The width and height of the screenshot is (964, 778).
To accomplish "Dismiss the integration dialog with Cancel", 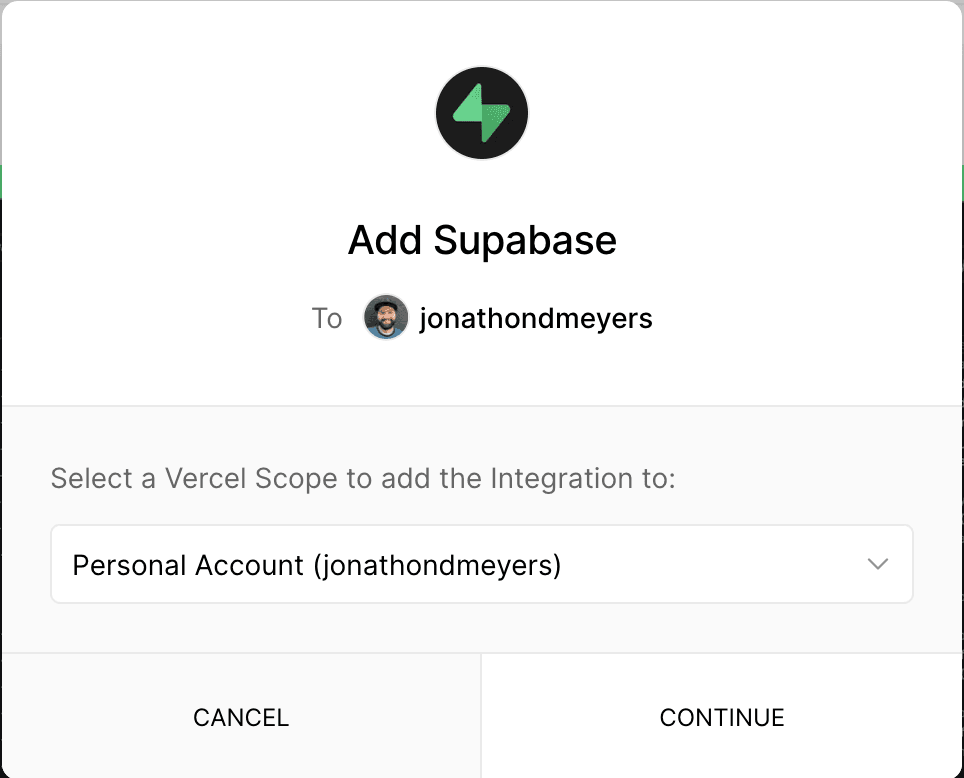I will 241,716.
